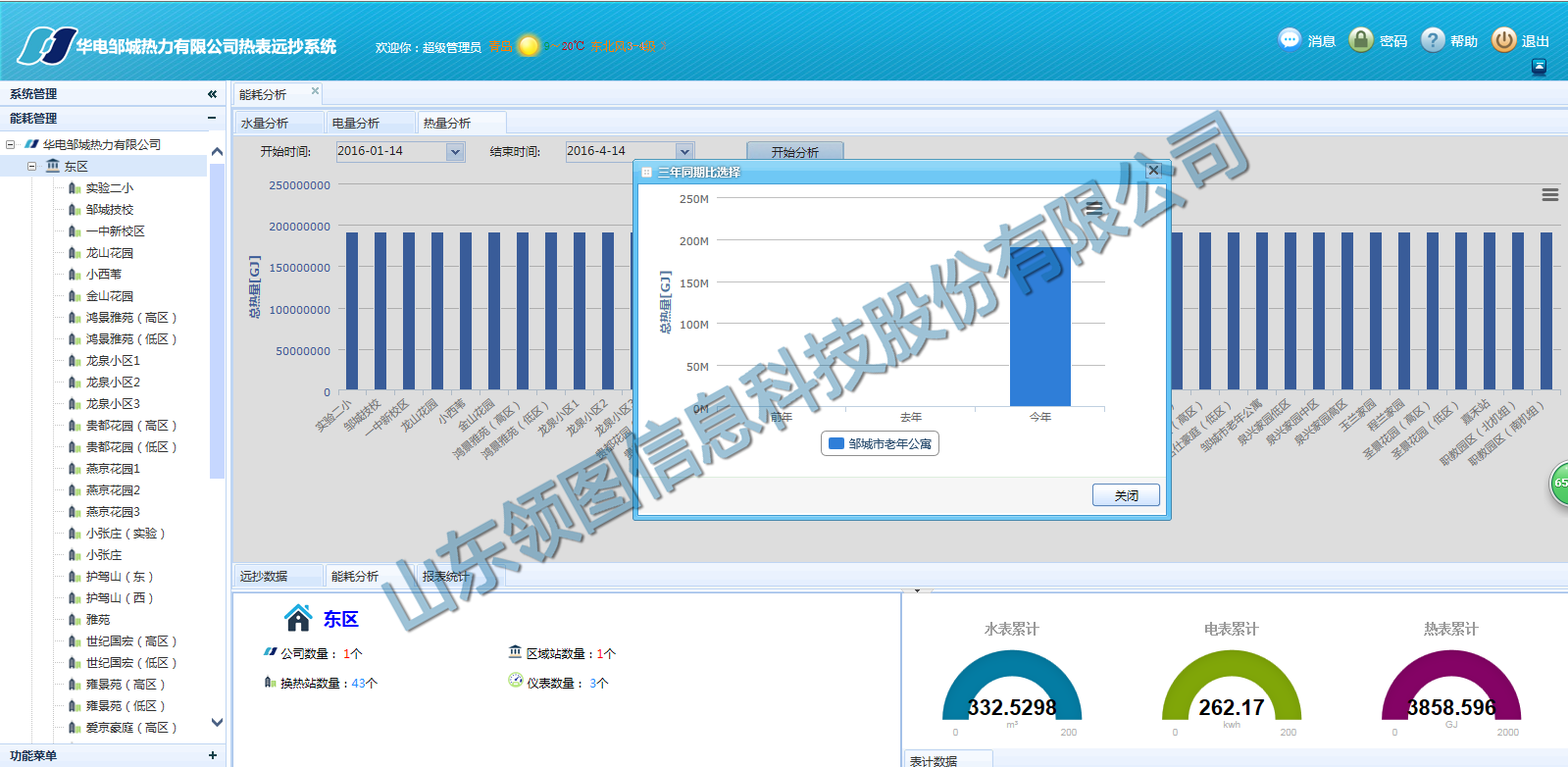Click the blue 今年 bar in the popup chart
This screenshot has height=767, width=1568.
1039,326
